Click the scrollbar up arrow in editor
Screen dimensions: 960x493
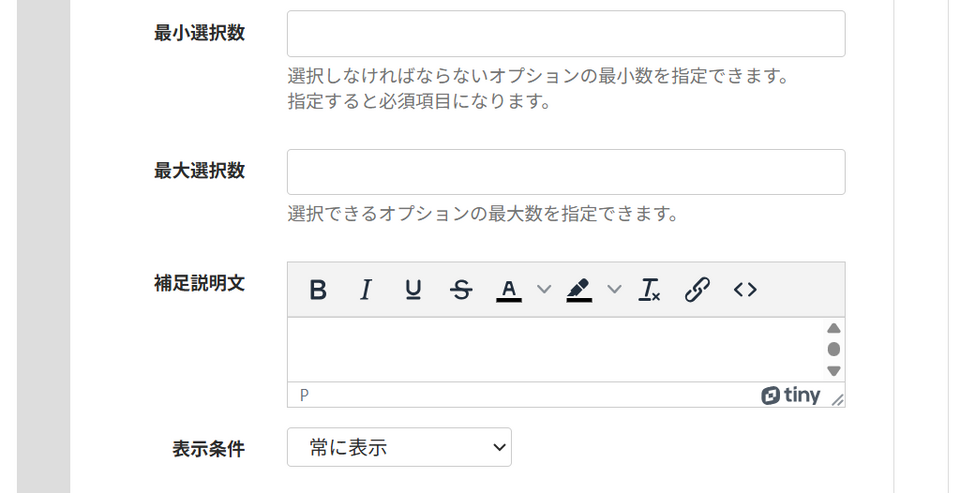click(x=834, y=328)
